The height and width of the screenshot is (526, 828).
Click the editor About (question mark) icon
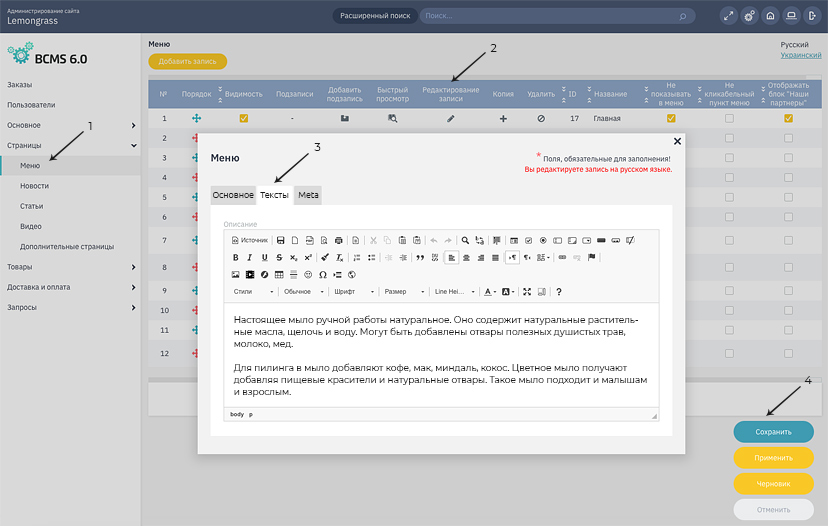click(559, 292)
